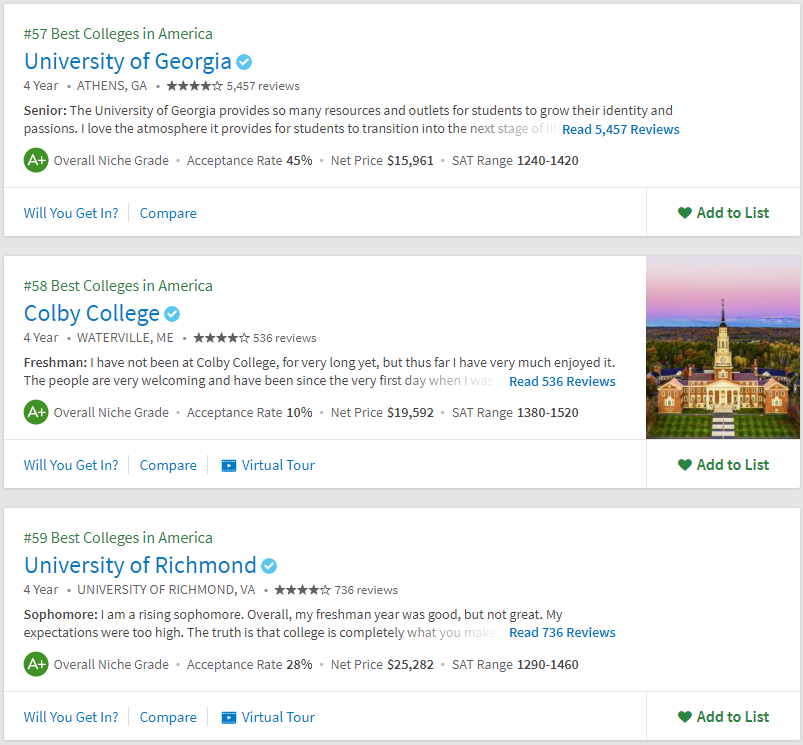Add Colby College to list
The width and height of the screenshot is (803, 745).
point(723,464)
